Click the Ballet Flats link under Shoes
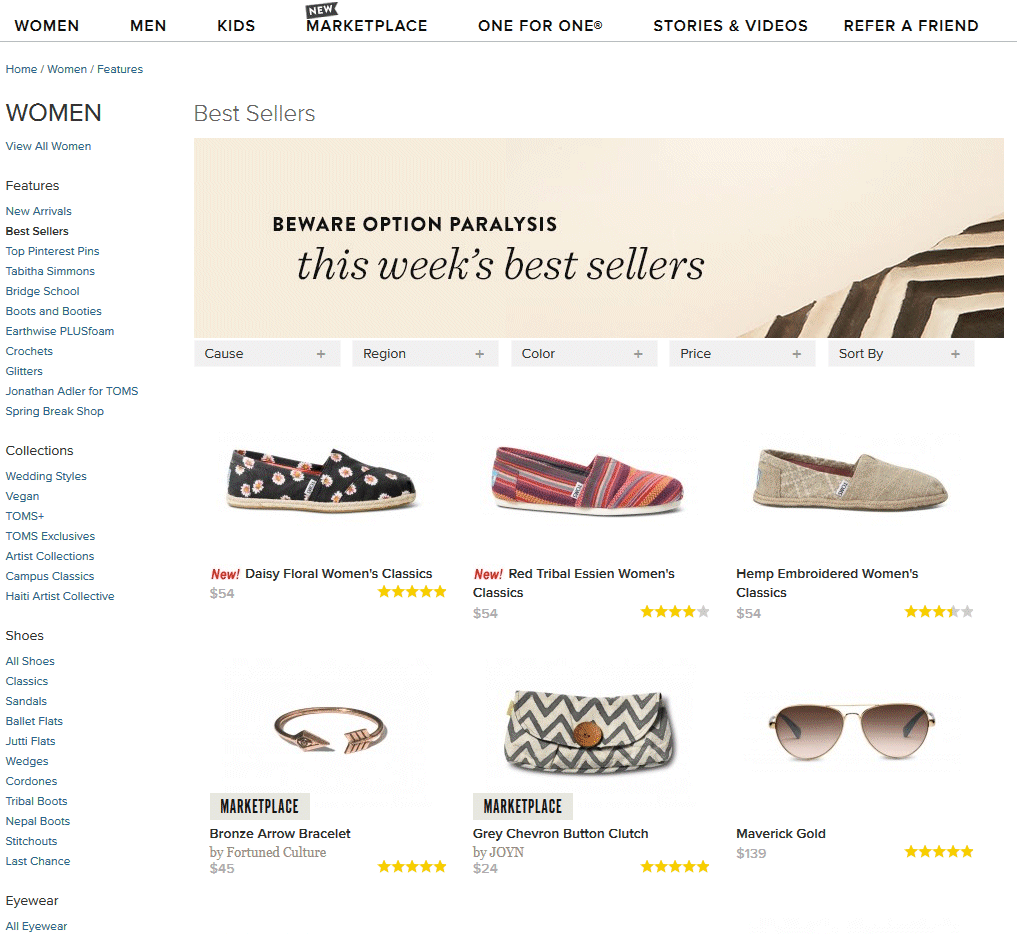Screen dimensions: 1017x934 tap(34, 721)
